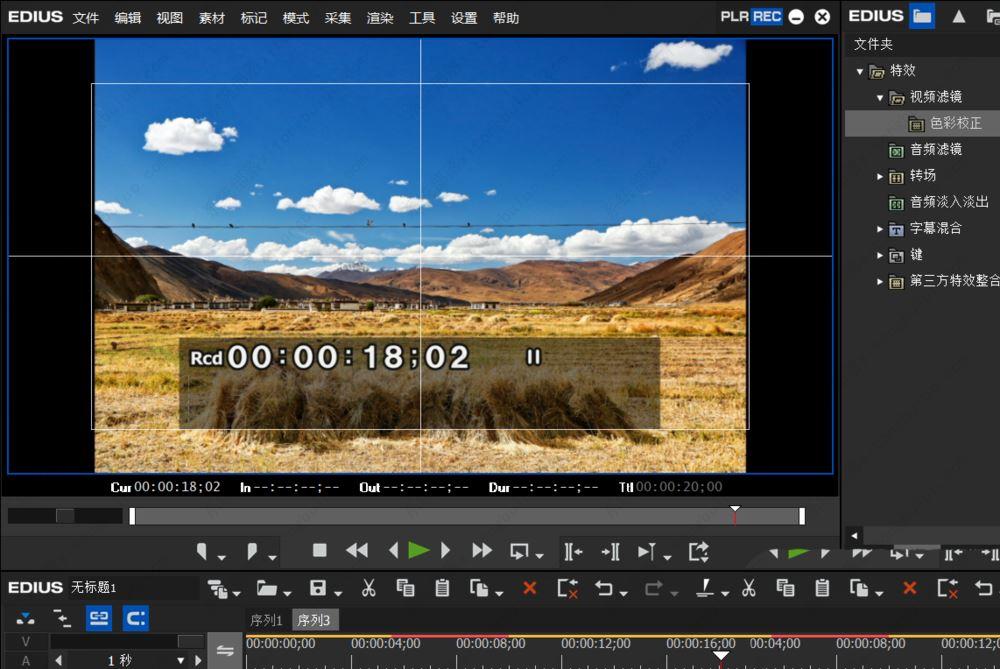The image size is (1000, 669).
Task: Switch to the 序列1 tab
Action: 266,620
